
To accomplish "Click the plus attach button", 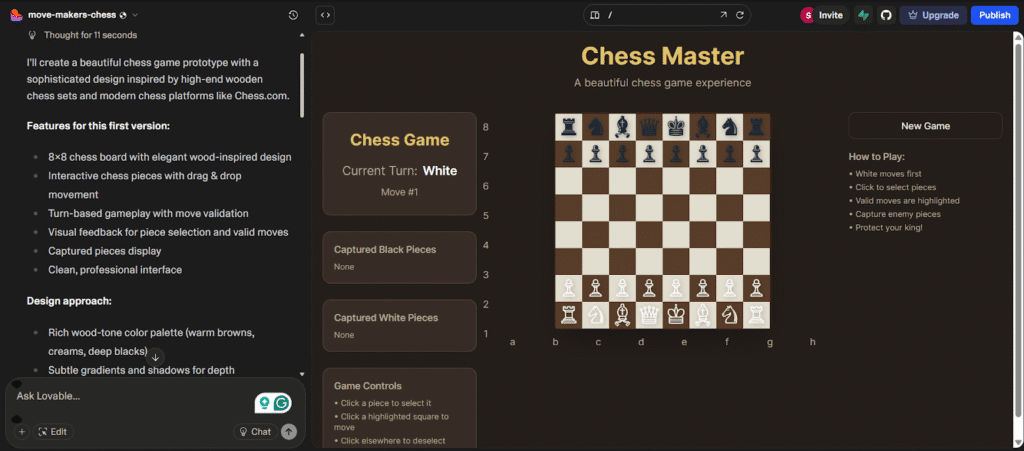I will [x=22, y=431].
